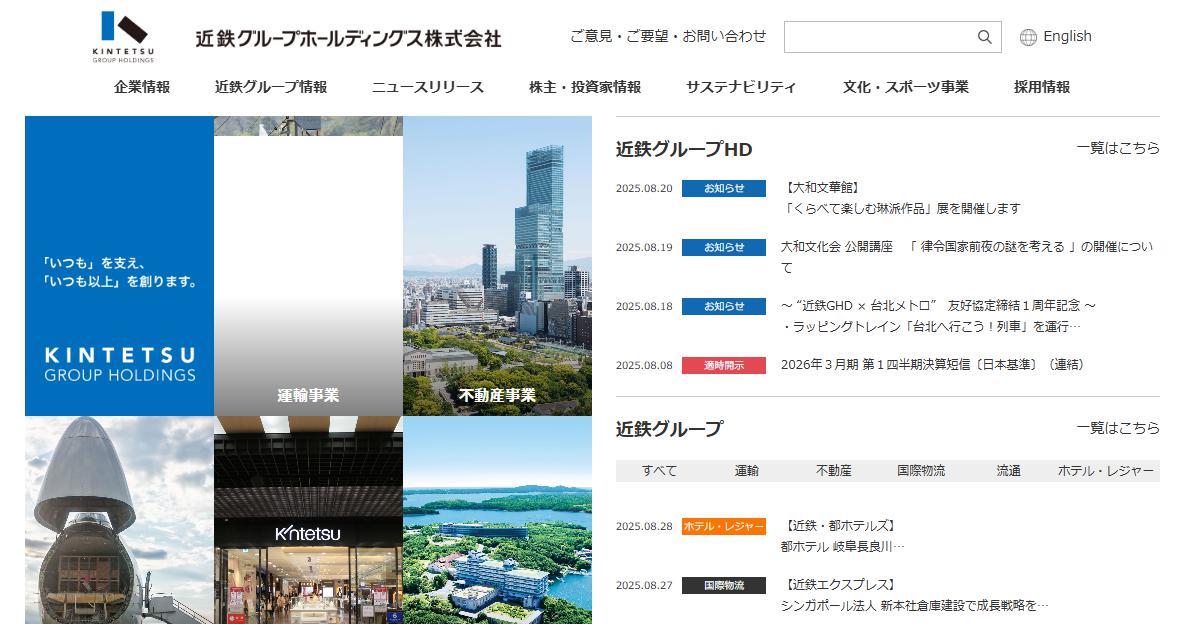Click the 近鉄グループ section heading

coord(670,429)
